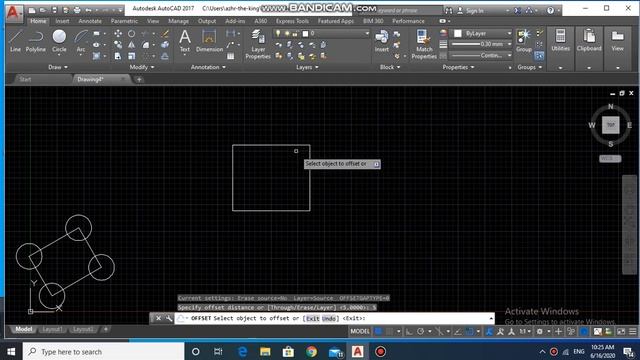This screenshot has width=640, height=360.
Task: Click the command line input field
Action: (334, 318)
